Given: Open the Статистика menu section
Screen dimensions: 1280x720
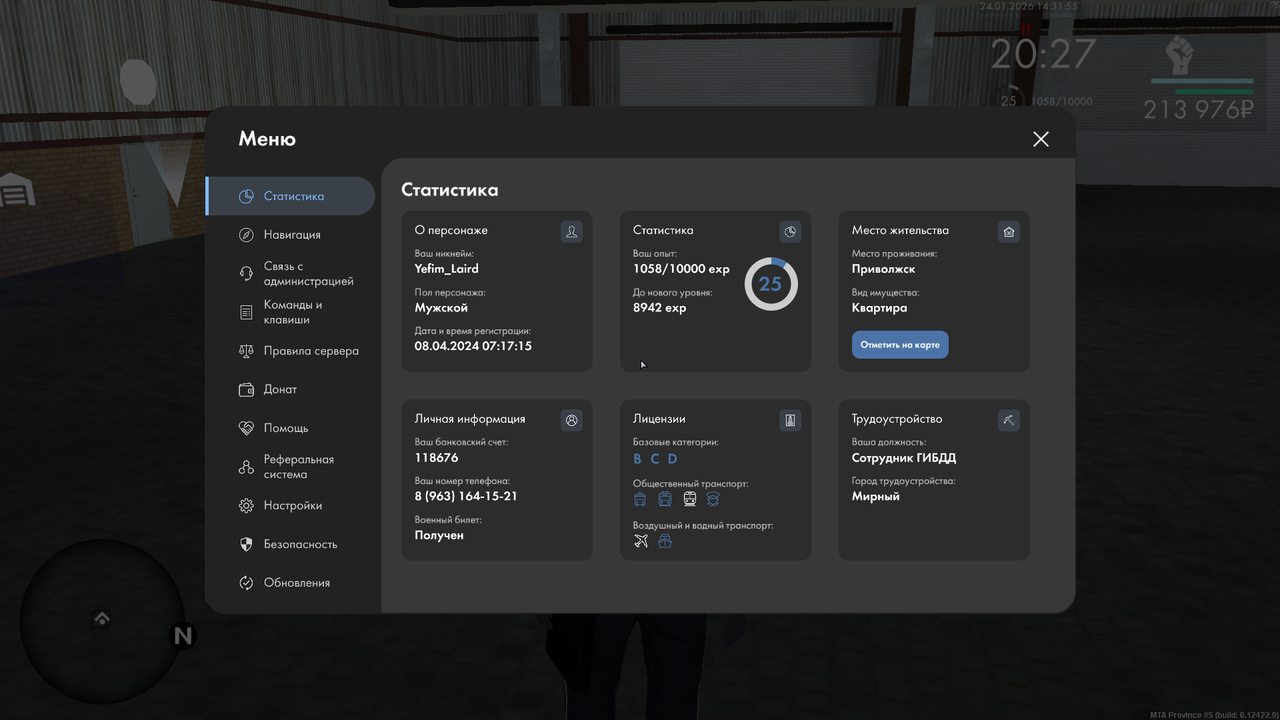Looking at the screenshot, I should (x=291, y=196).
